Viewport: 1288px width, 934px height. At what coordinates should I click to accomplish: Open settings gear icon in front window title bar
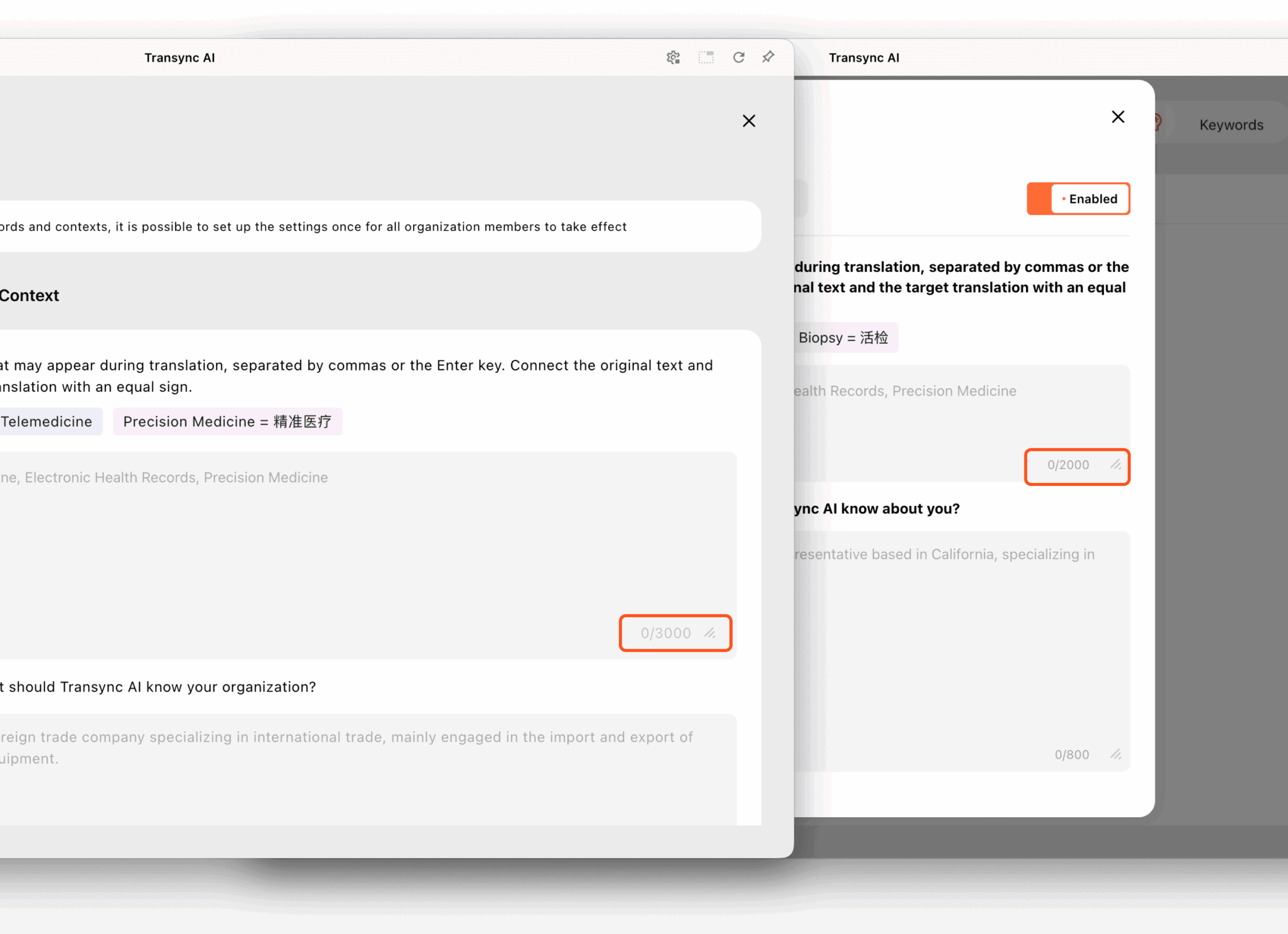673,57
